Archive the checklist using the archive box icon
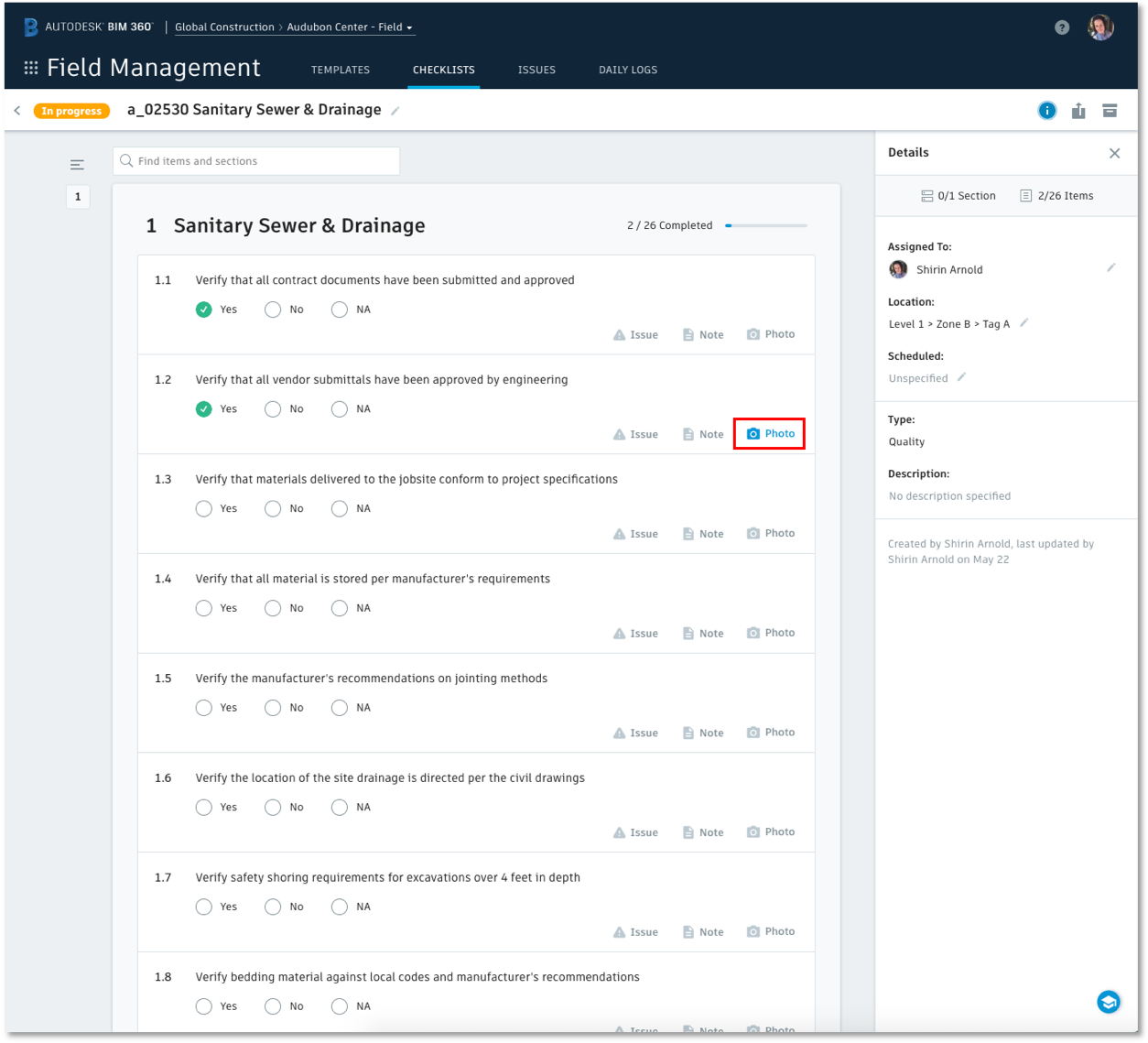Image resolution: width=1148 pixels, height=1043 pixels. click(1110, 110)
